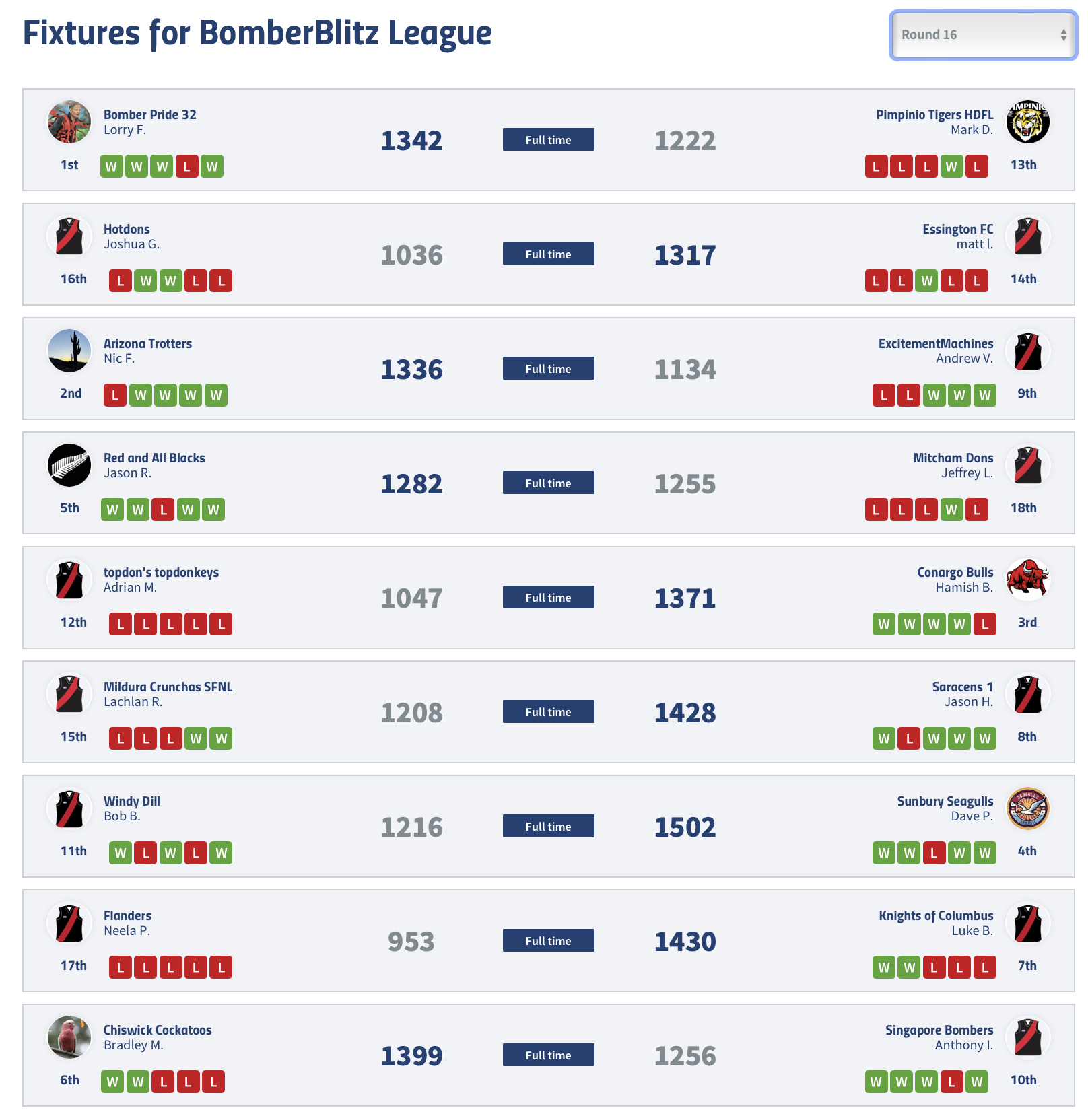Viewport: 1088px width, 1120px height.
Task: Open the Hotdons team name link
Action: click(x=127, y=229)
